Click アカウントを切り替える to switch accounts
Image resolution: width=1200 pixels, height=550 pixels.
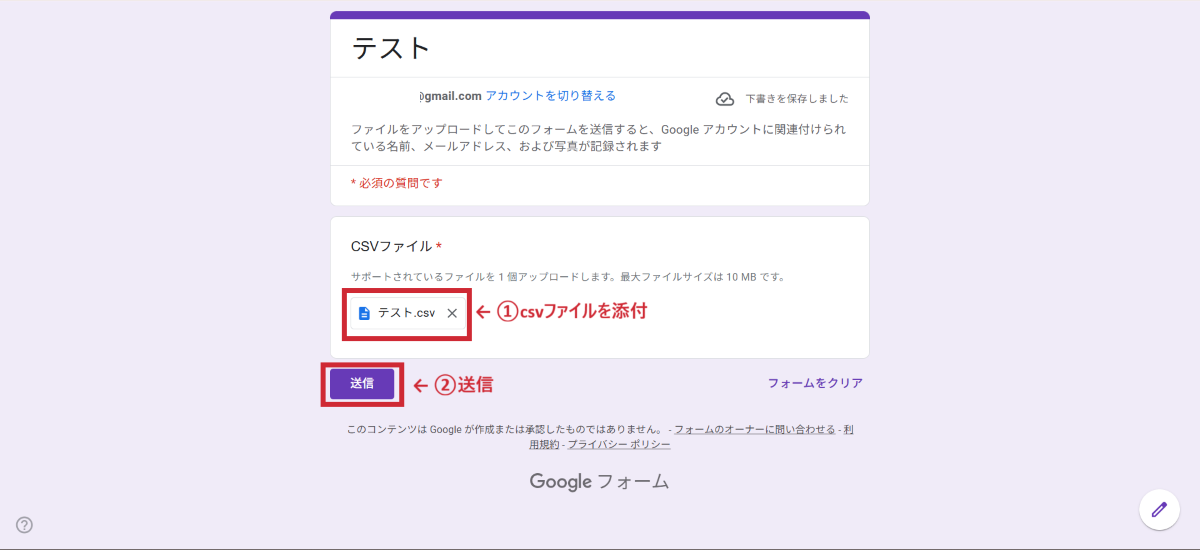[550, 96]
